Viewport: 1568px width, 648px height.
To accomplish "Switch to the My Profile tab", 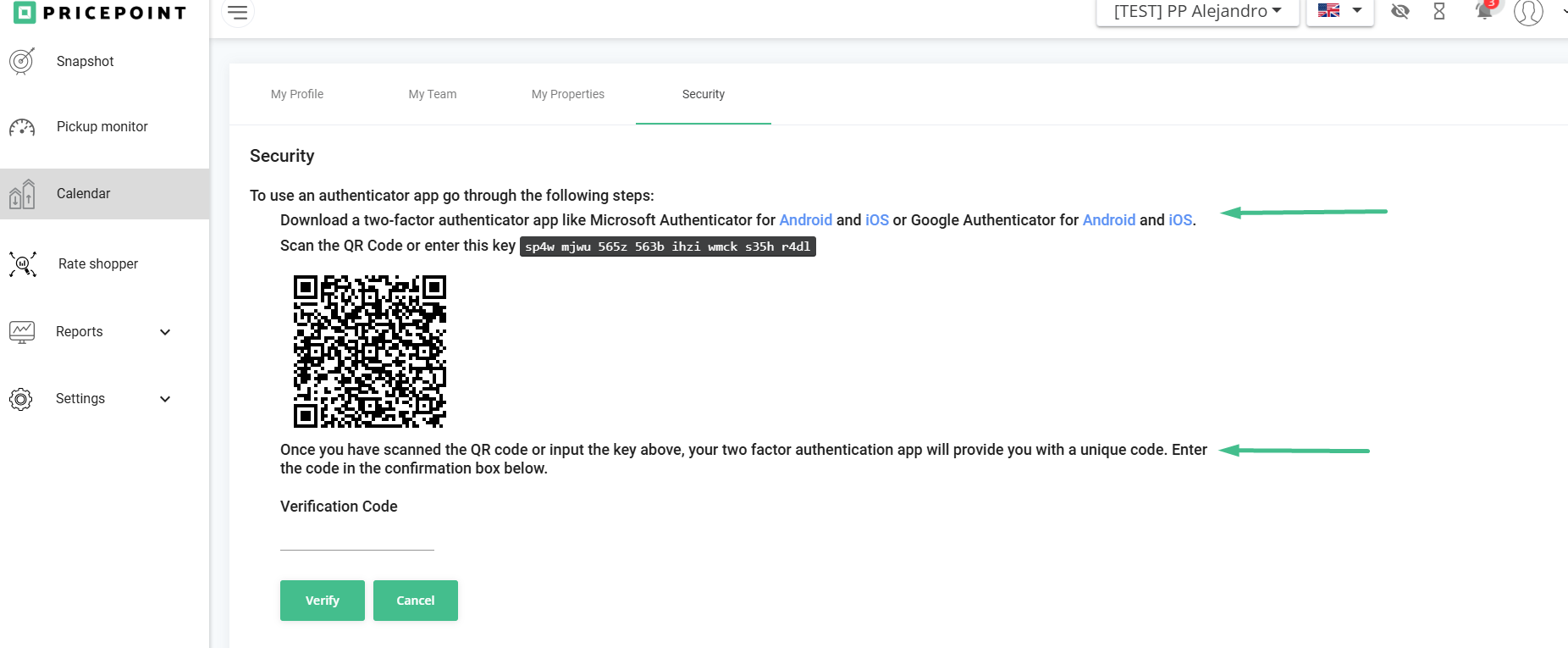I will point(297,94).
